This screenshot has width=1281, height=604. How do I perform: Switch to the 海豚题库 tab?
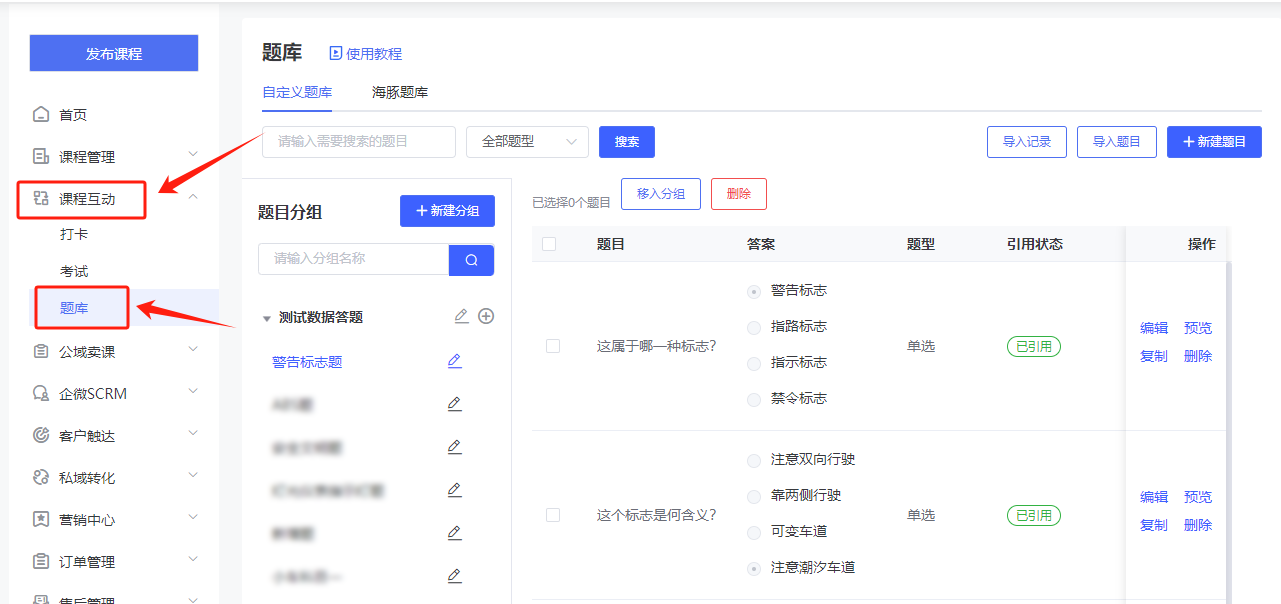(400, 92)
